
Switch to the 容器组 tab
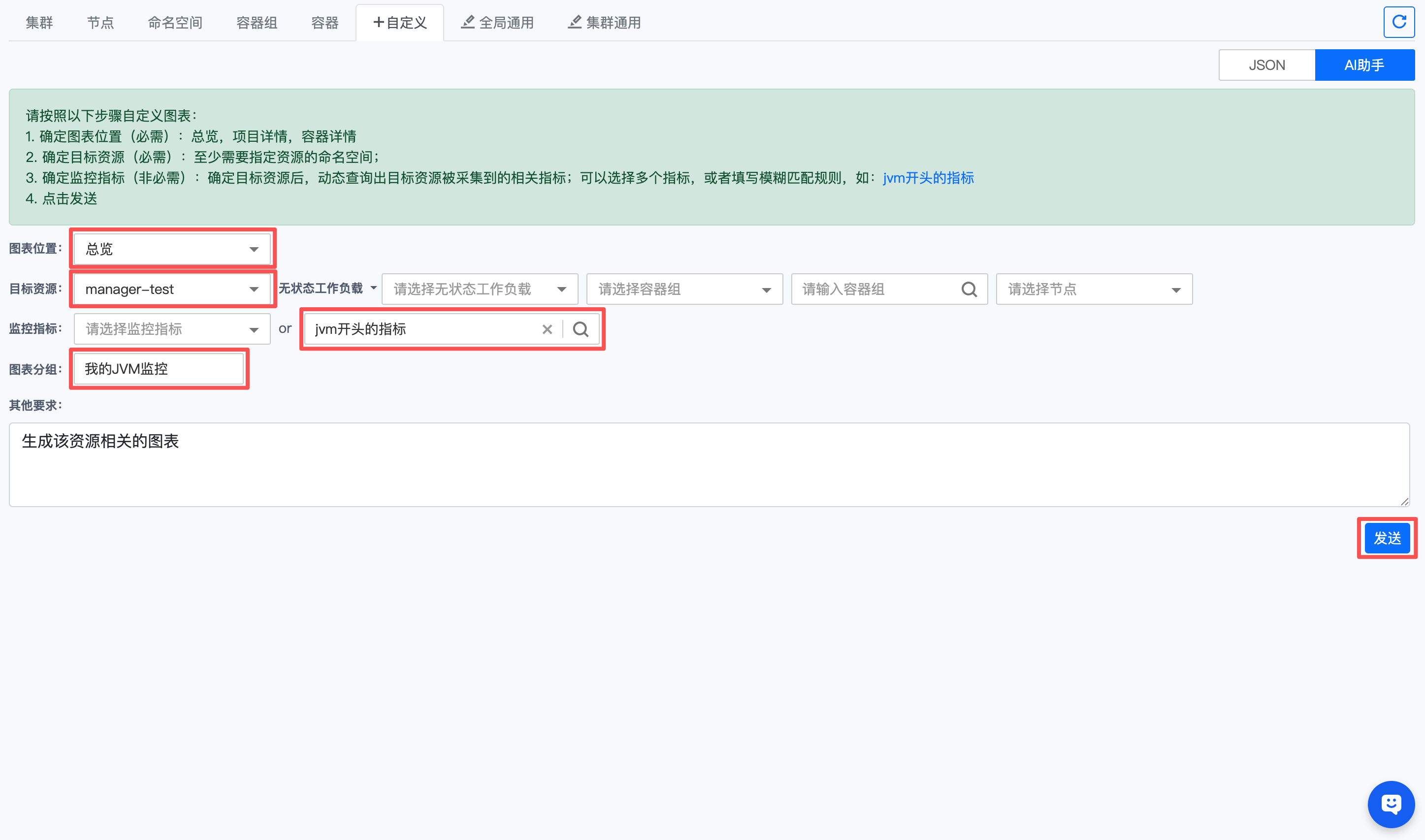click(257, 23)
